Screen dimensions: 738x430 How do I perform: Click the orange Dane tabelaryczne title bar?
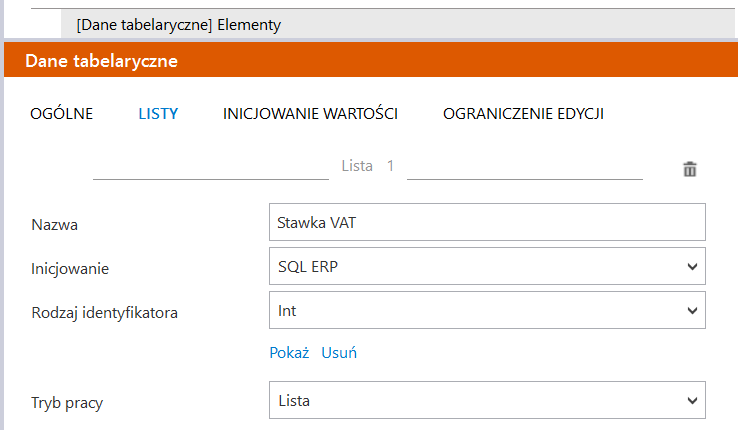pos(369,61)
